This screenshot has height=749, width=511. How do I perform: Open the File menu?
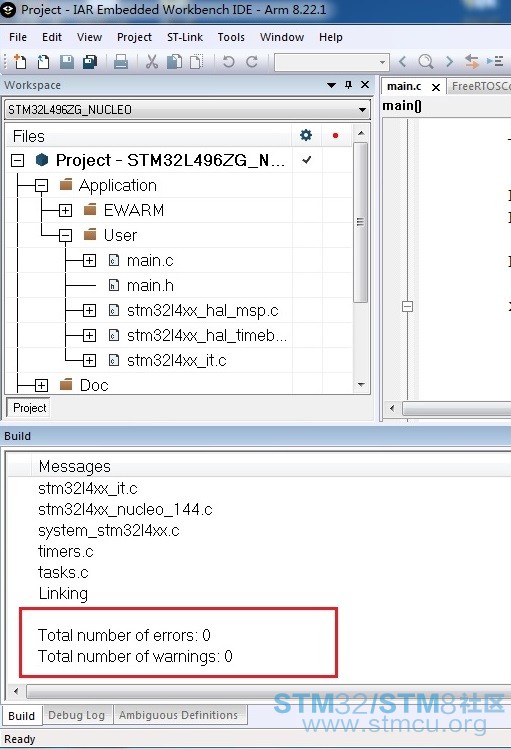pos(18,37)
